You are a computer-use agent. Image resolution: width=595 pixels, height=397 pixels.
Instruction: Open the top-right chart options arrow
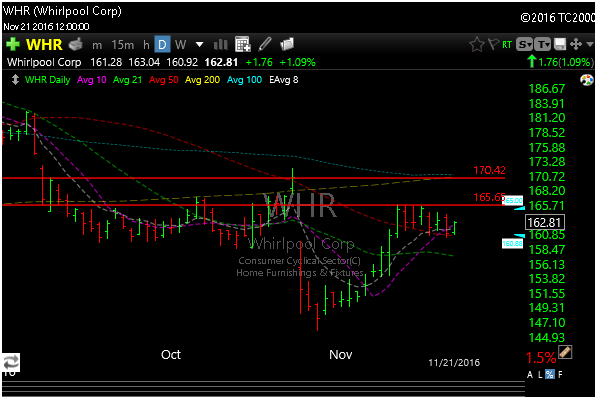590,44
